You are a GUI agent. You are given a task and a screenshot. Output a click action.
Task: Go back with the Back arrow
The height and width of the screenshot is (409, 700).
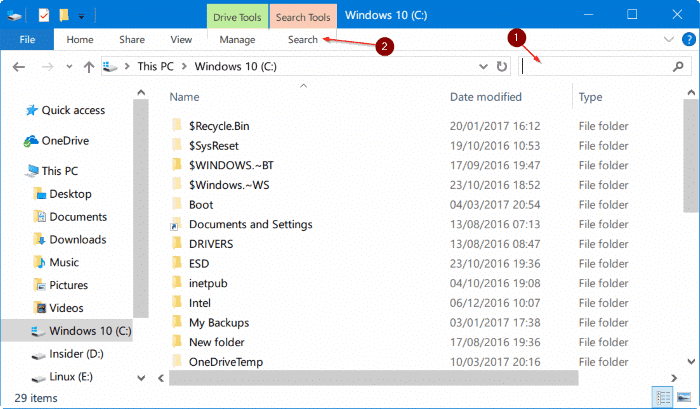click(x=19, y=67)
